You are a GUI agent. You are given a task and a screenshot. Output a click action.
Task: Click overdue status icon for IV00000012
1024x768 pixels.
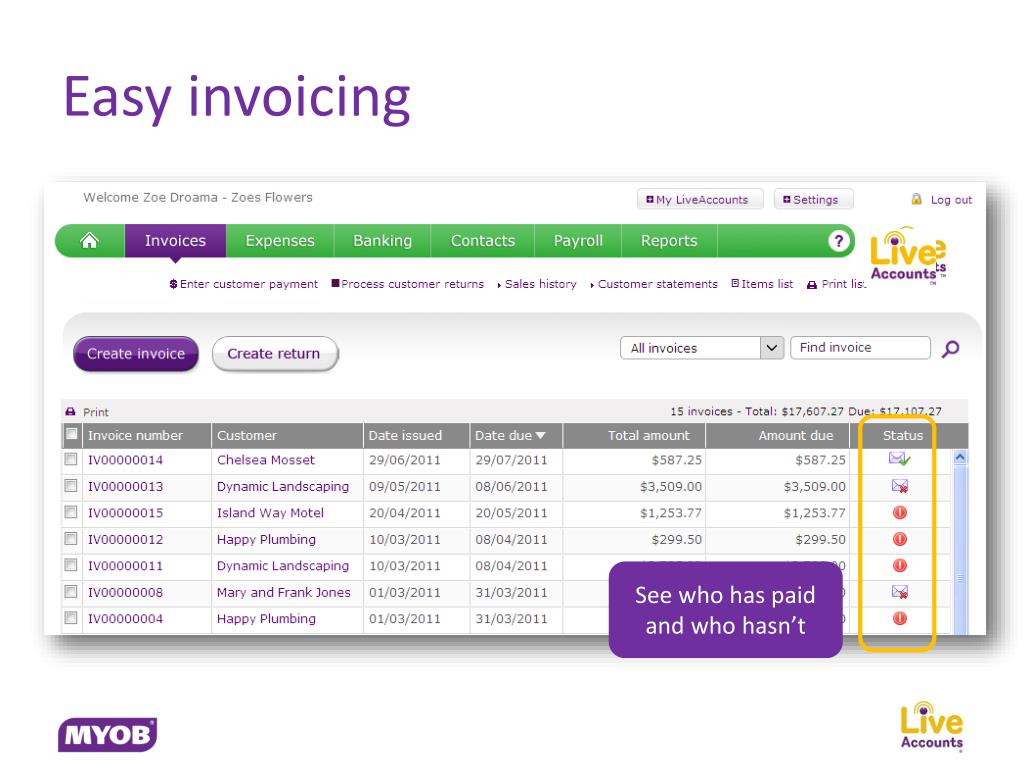point(899,539)
